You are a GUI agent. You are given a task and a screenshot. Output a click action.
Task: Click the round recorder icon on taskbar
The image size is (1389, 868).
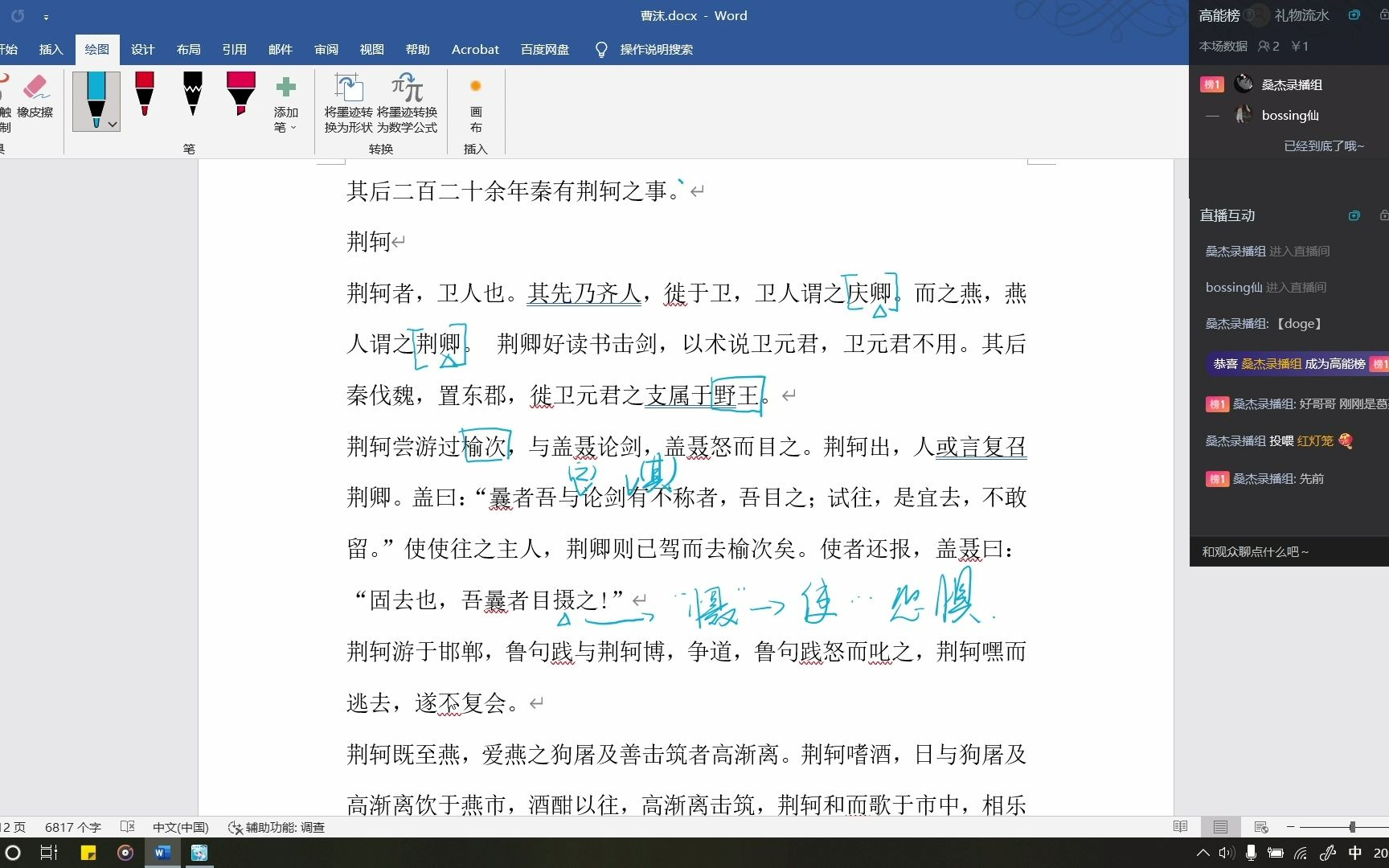point(125,853)
